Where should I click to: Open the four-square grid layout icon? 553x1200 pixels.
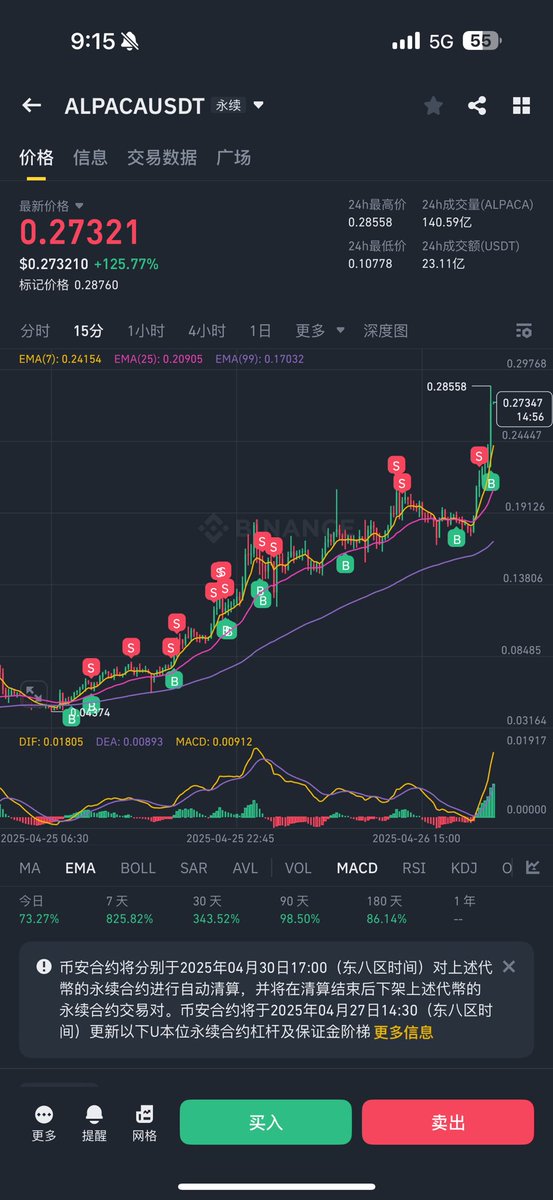coord(521,105)
